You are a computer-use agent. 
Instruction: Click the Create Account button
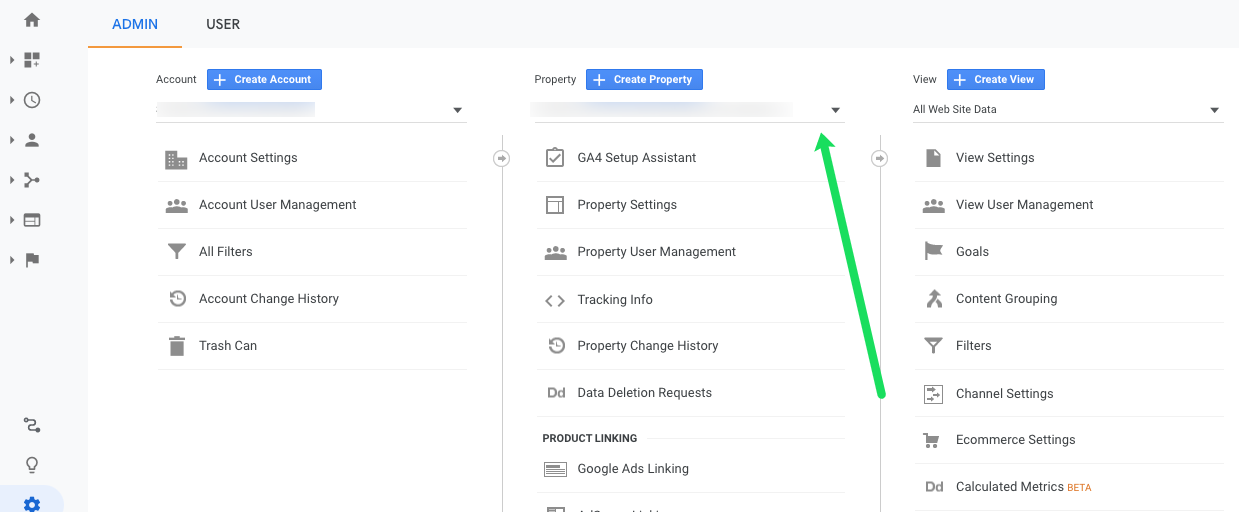(x=264, y=79)
